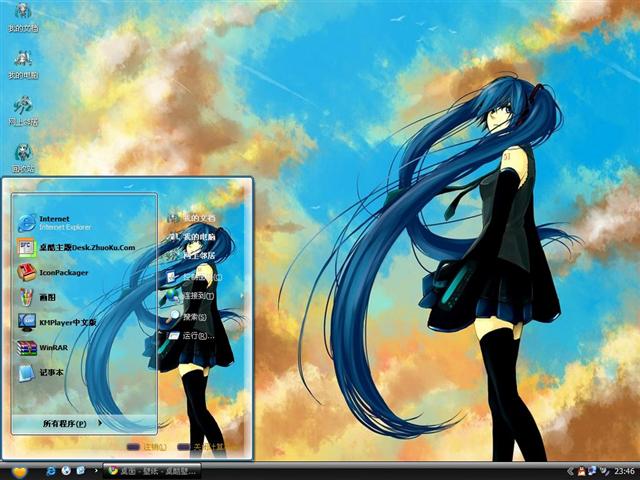640x480 pixels.
Task: Click the globe browser quick launch icon
Action: (66, 471)
